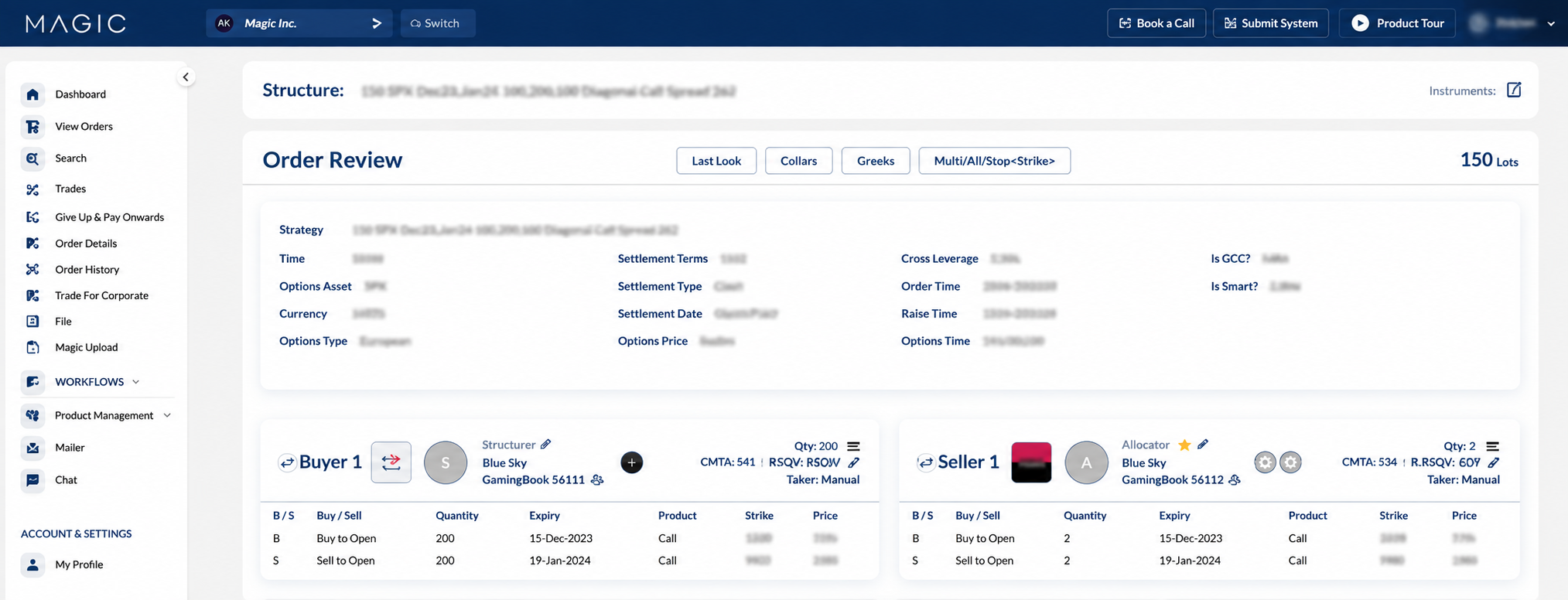Open the Collars tab
This screenshot has height=600, width=1568.
[798, 161]
